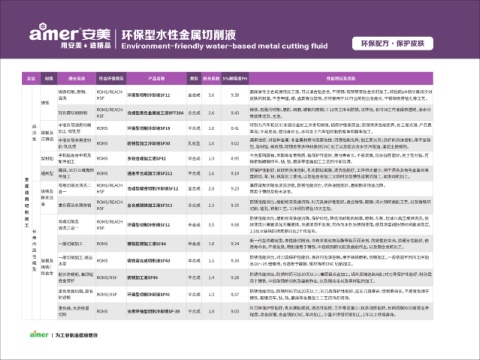
Task: Click the 产品名称 column header
Action: click(156, 78)
